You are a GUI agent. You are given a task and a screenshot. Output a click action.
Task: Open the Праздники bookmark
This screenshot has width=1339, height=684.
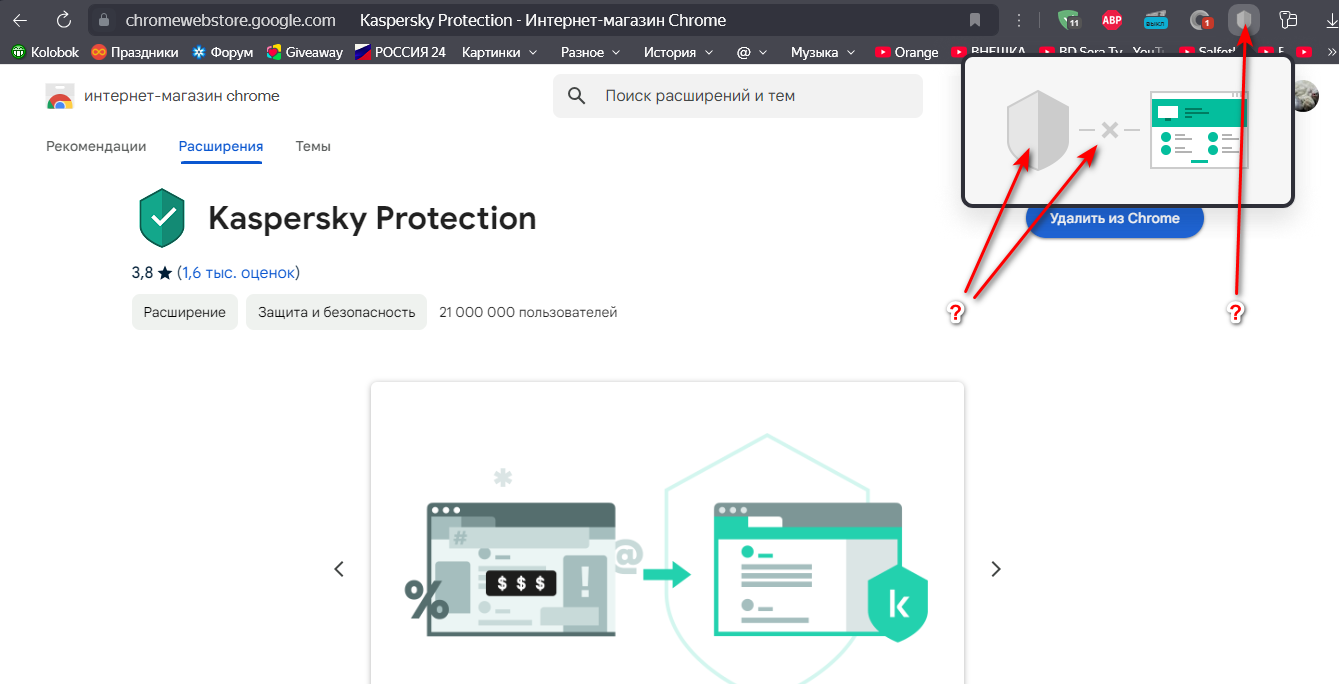click(135, 52)
